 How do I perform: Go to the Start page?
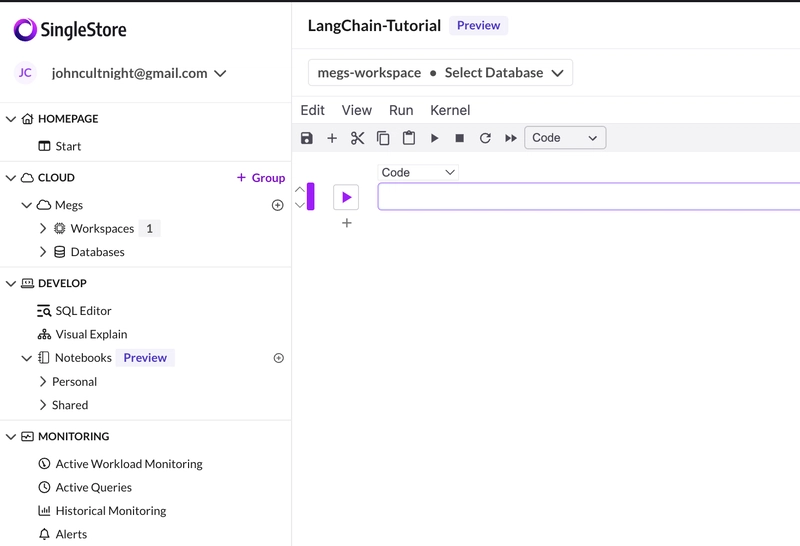pos(68,146)
